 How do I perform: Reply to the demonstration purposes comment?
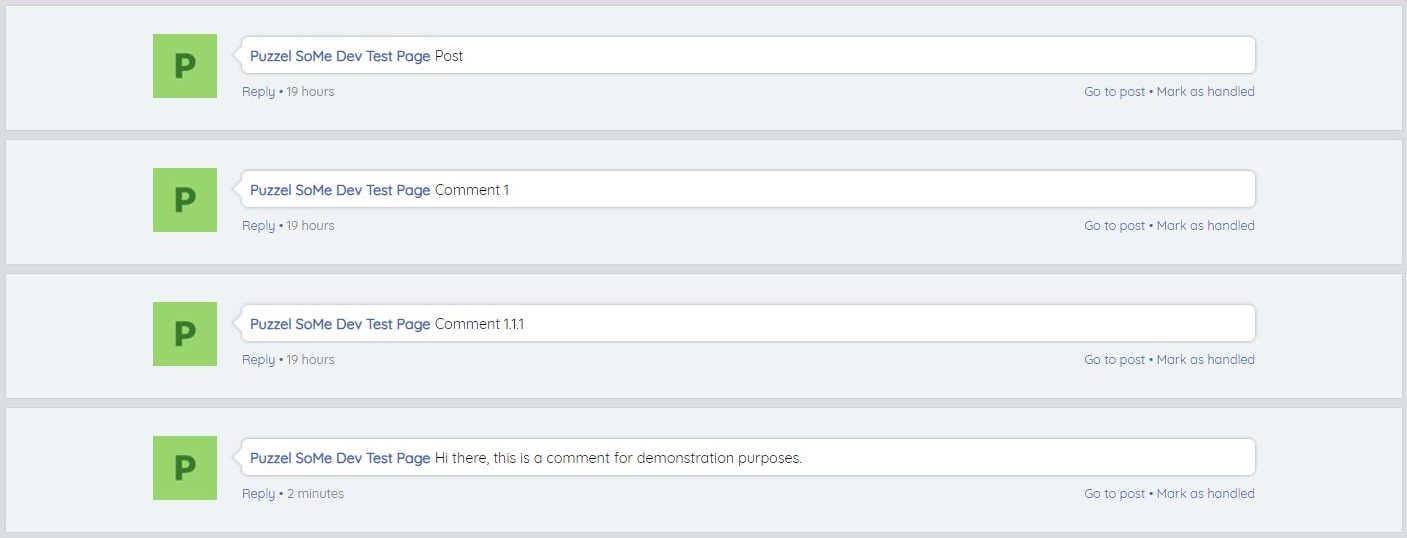click(258, 494)
